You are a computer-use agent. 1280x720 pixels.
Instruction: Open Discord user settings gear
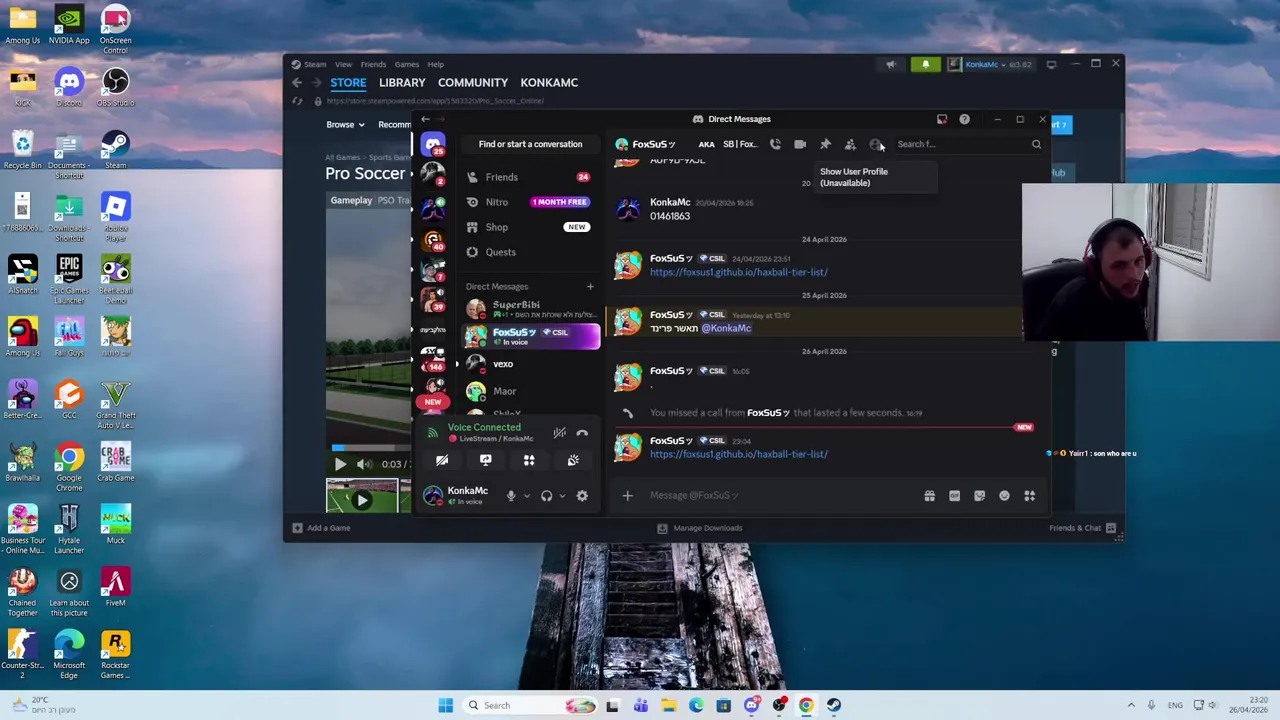582,496
